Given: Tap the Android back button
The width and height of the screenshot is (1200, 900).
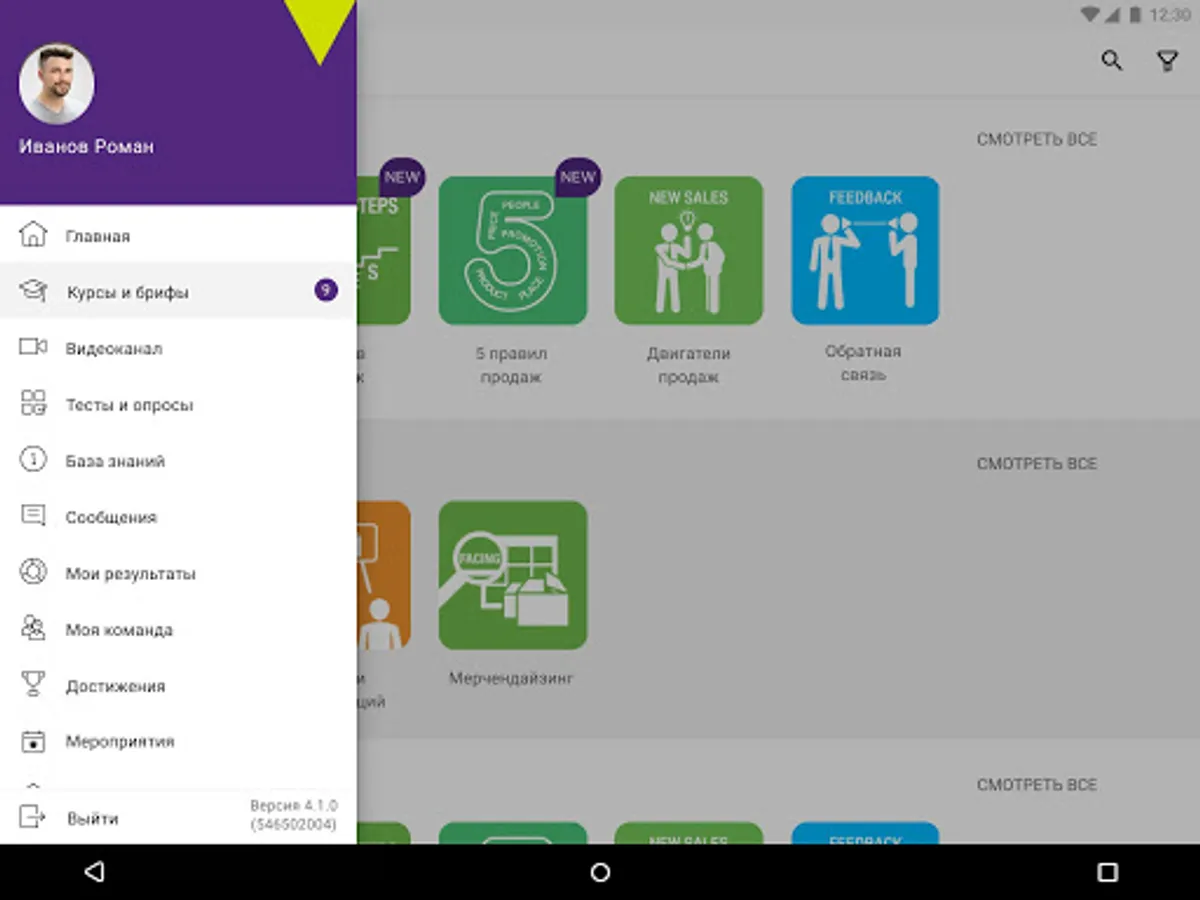Looking at the screenshot, I should pyautogui.click(x=94, y=872).
